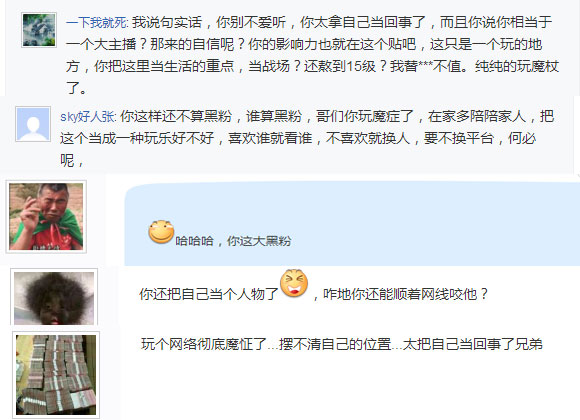The height and width of the screenshot is (420, 580).
Task: Click the phrase 你这样还不算黑粉
Action: [x=176, y=117]
